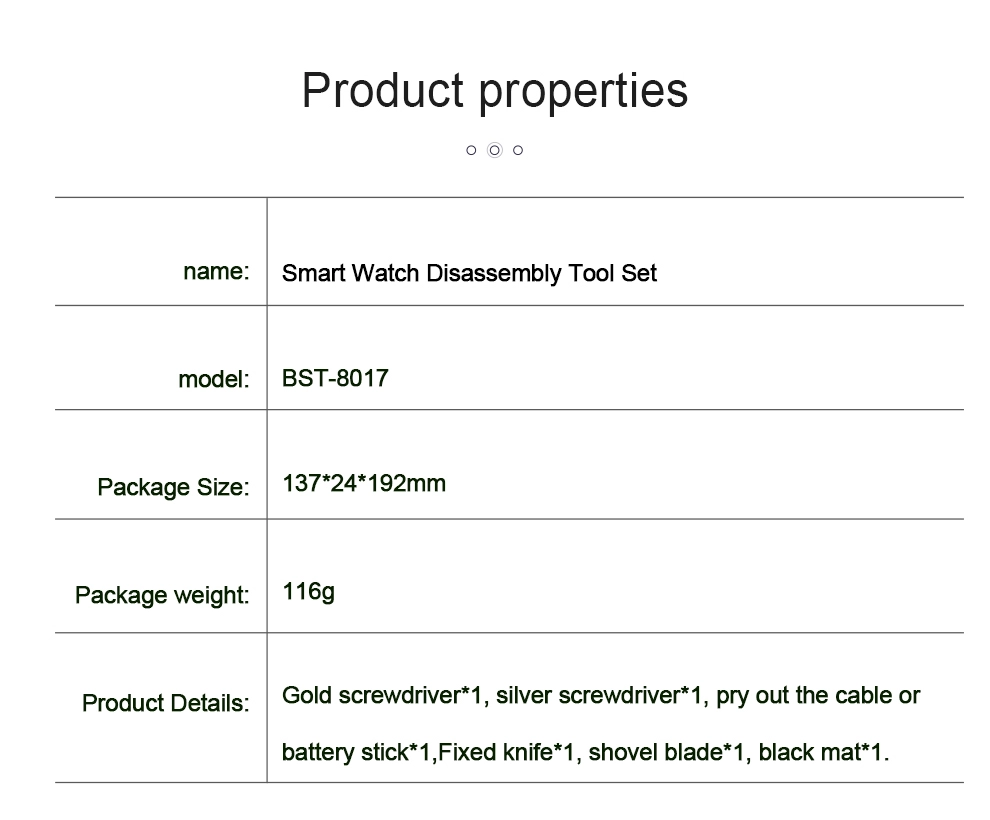Select Smart Watch Disassembly Tool Set text
The height and width of the screenshot is (820, 990).
[469, 273]
